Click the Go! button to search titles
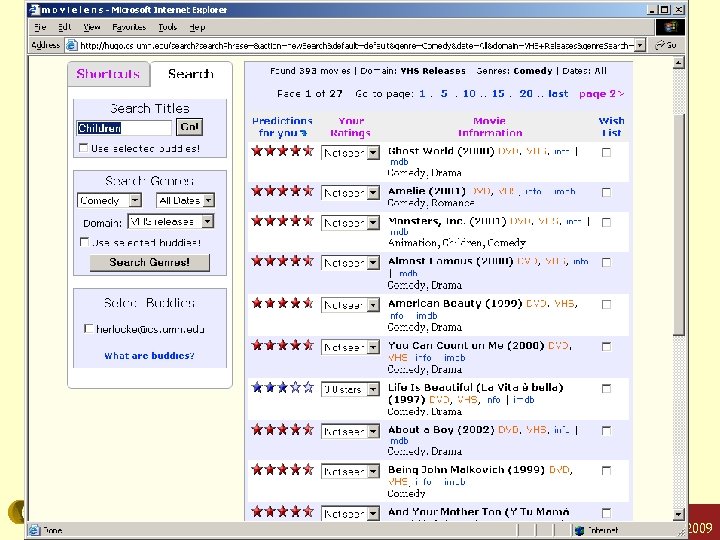Screen dimensions: 720x540 (x=189, y=127)
